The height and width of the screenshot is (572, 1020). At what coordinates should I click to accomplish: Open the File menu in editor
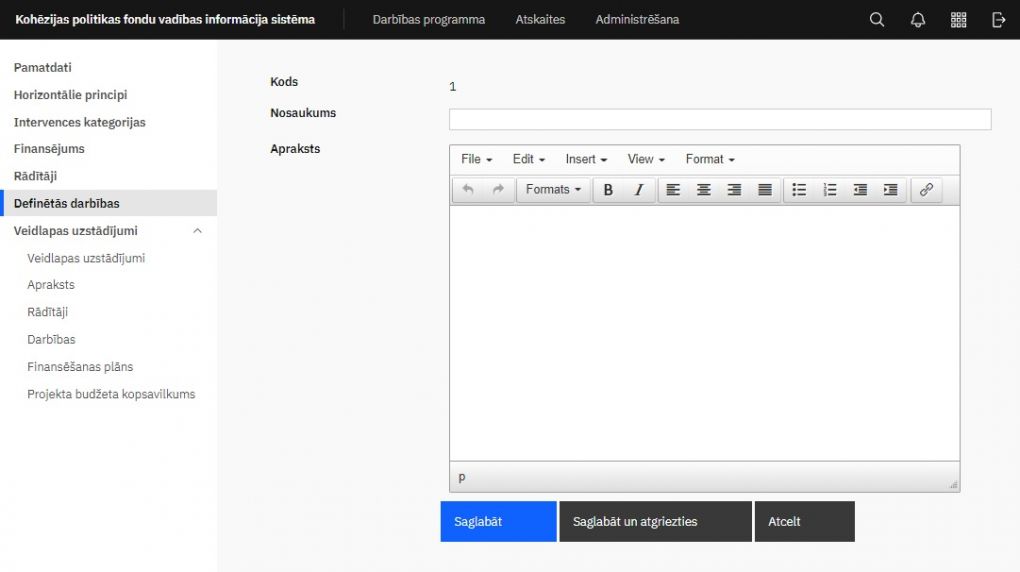pos(476,159)
